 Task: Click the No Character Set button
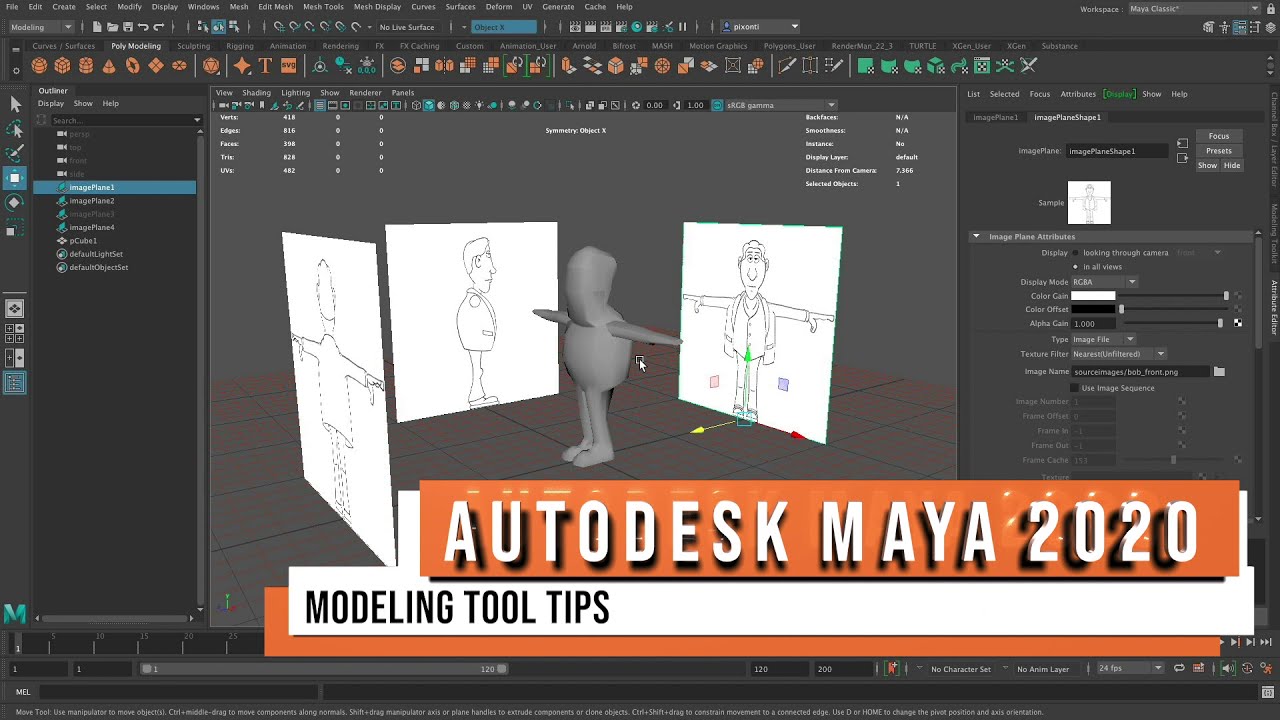click(x=961, y=669)
